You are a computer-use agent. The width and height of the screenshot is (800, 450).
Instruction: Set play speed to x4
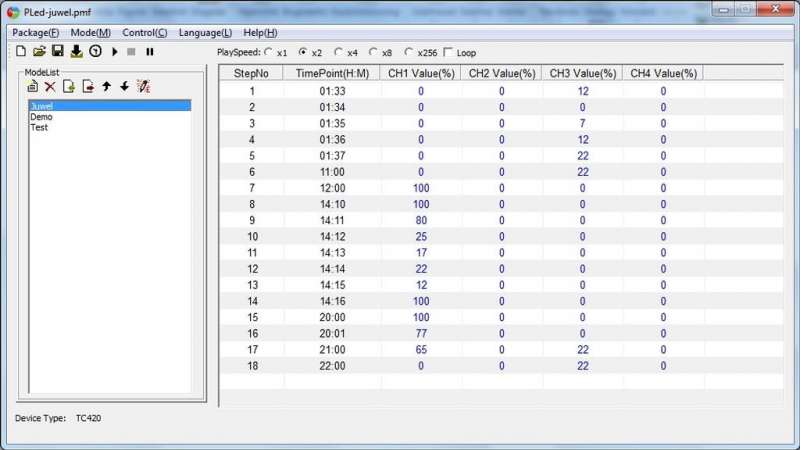click(x=339, y=52)
